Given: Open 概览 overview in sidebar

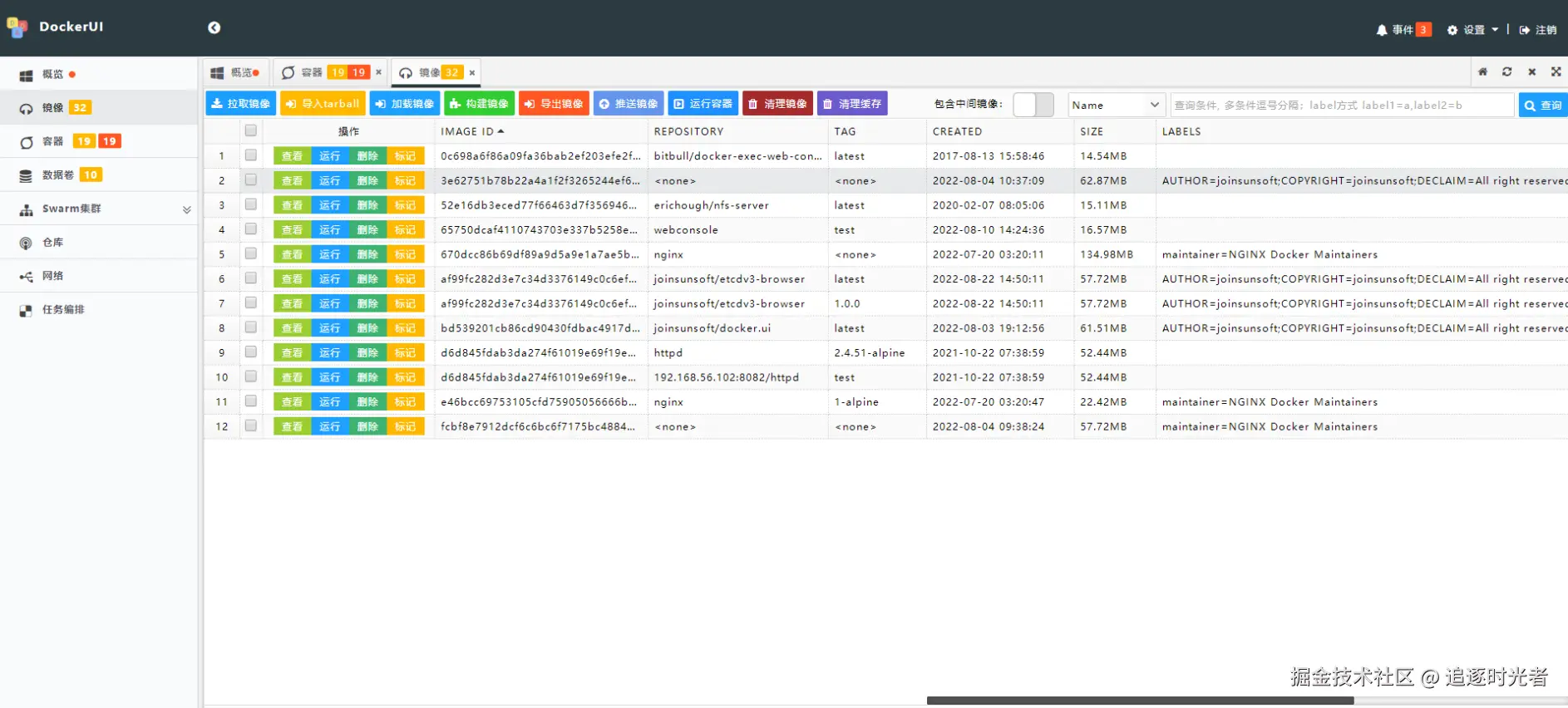Looking at the screenshot, I should [99, 74].
